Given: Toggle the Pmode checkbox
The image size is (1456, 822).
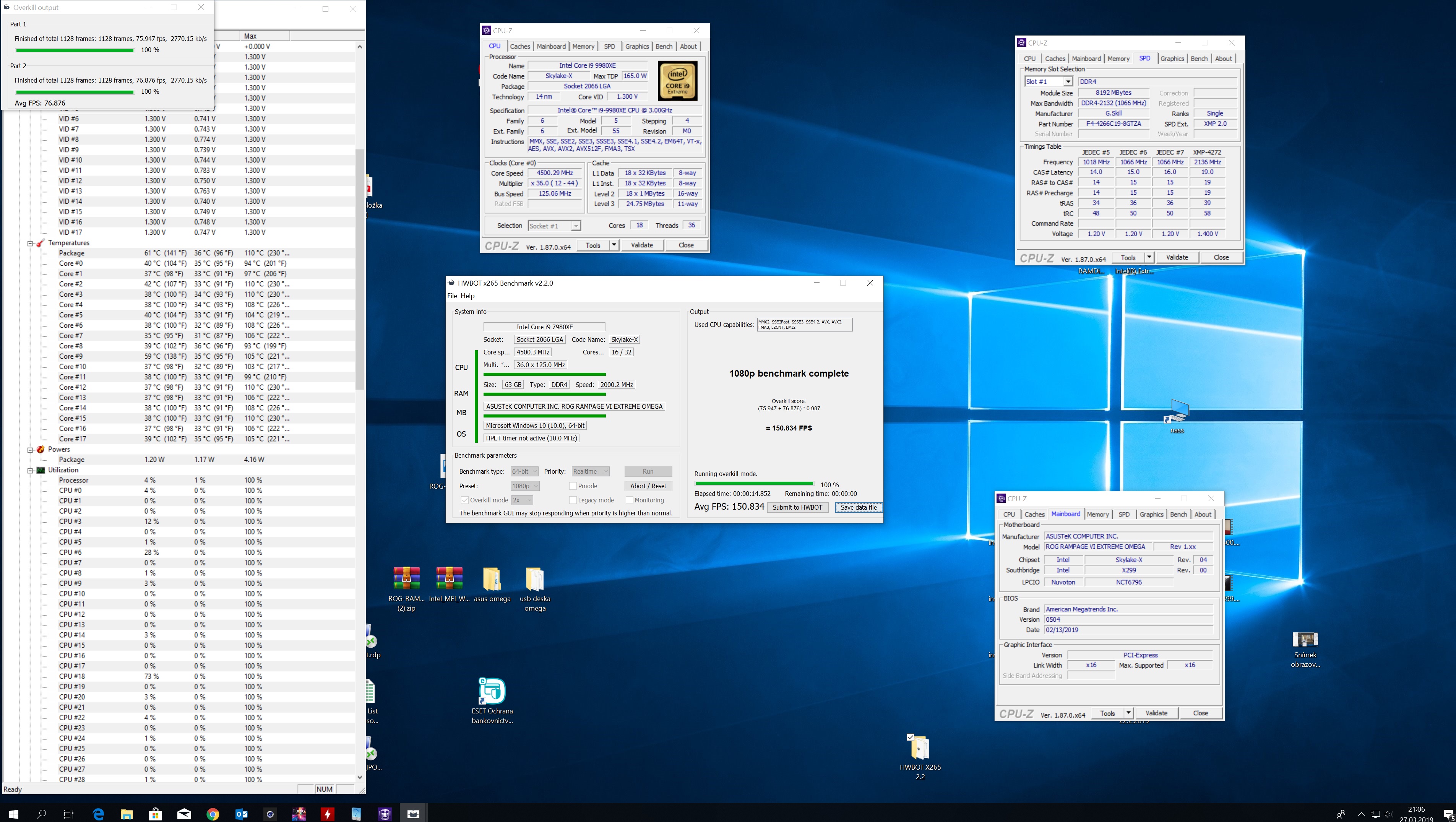Looking at the screenshot, I should (x=573, y=486).
